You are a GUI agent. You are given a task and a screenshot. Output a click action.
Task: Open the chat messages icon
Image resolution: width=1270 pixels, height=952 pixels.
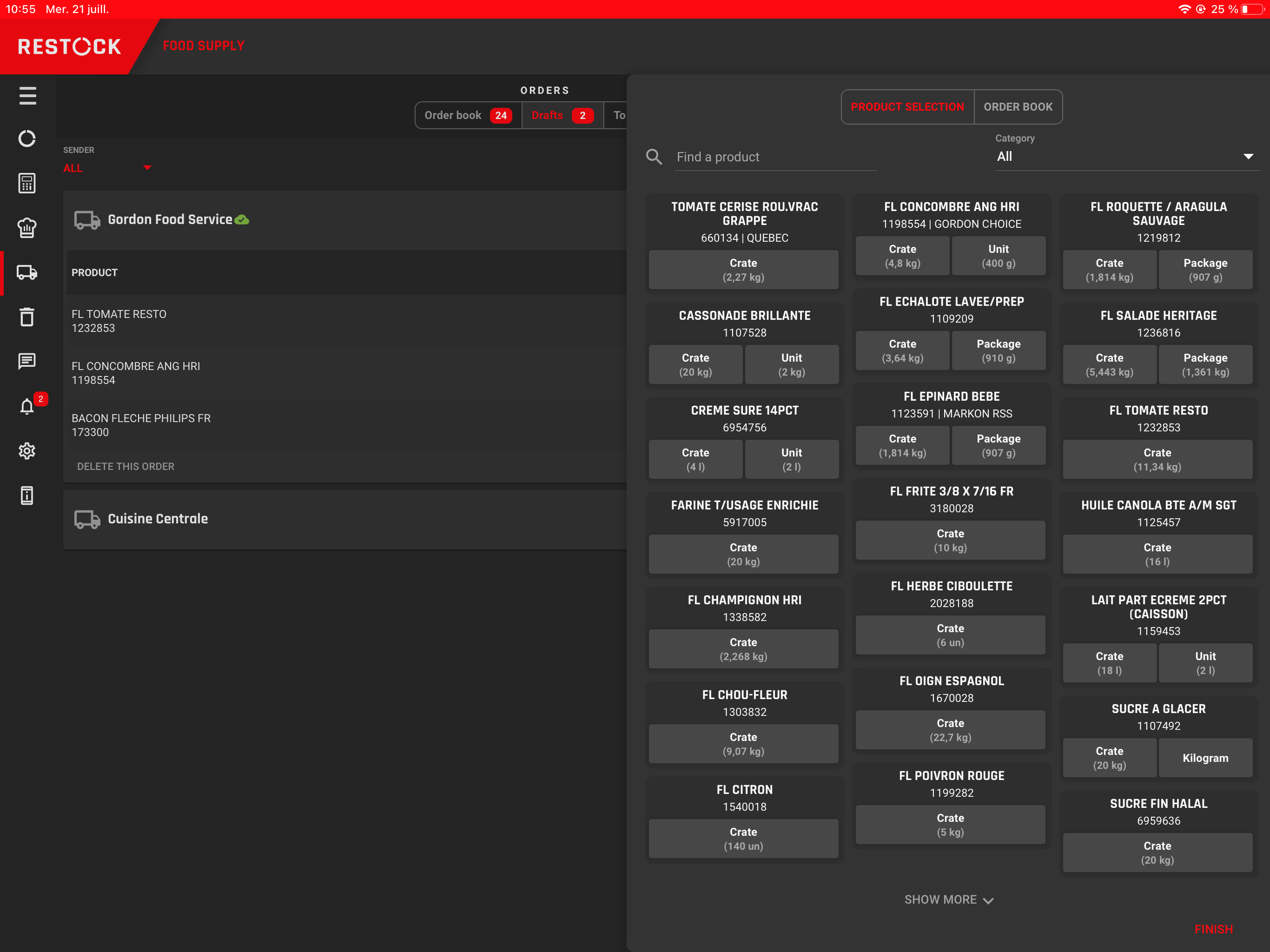pyautogui.click(x=27, y=361)
